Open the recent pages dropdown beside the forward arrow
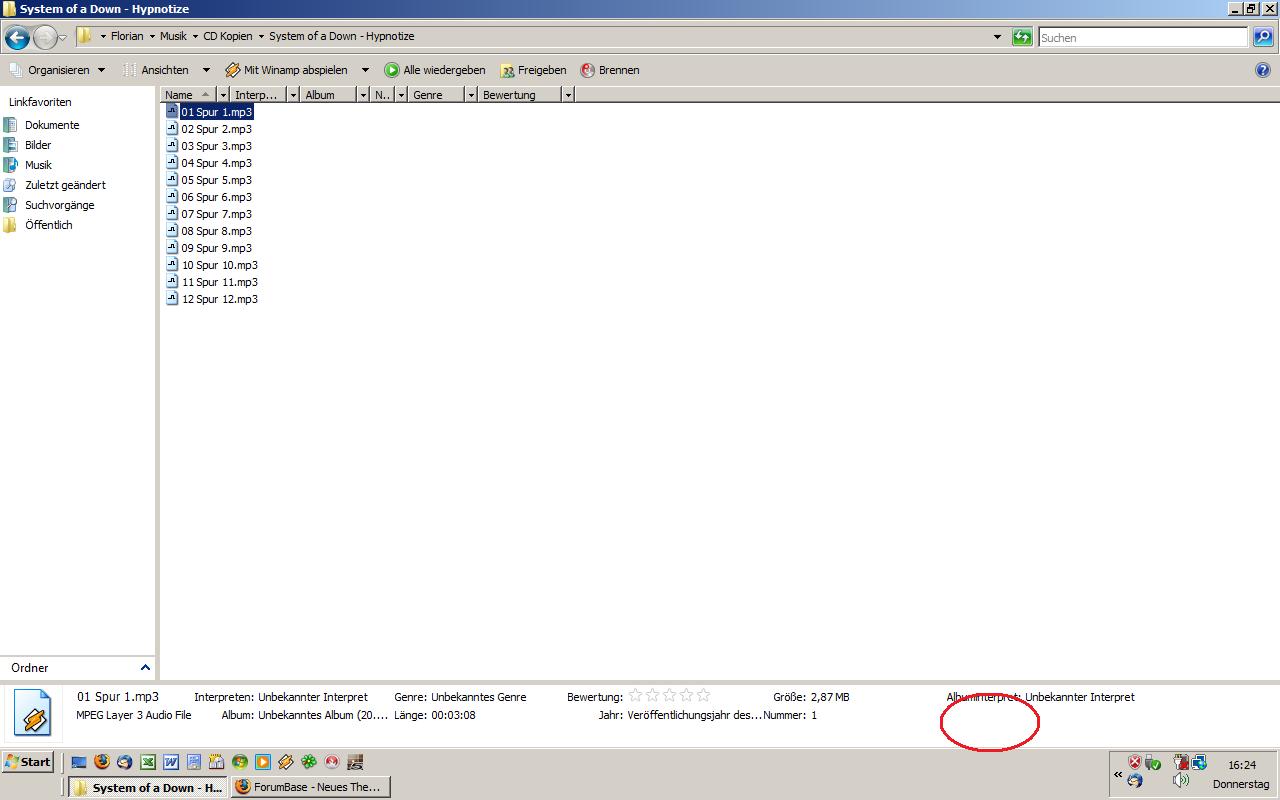The image size is (1280, 800). [63, 38]
